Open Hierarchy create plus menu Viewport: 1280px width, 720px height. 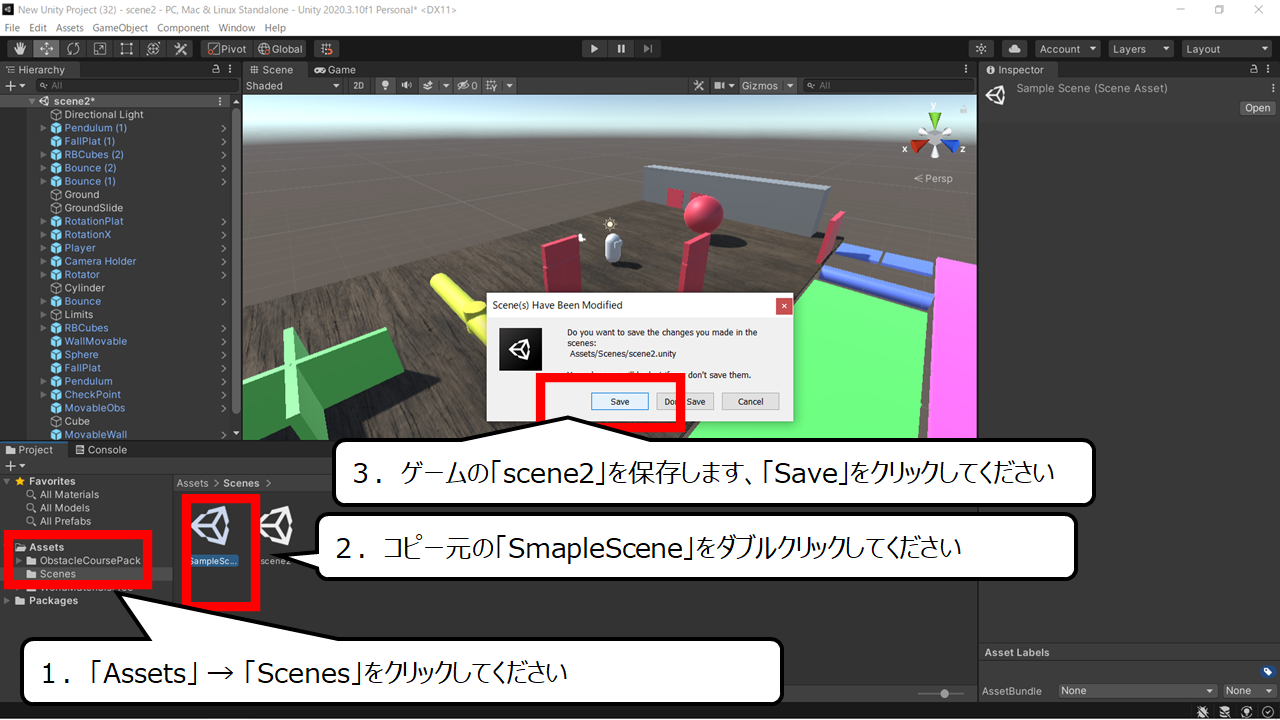[x=14, y=86]
